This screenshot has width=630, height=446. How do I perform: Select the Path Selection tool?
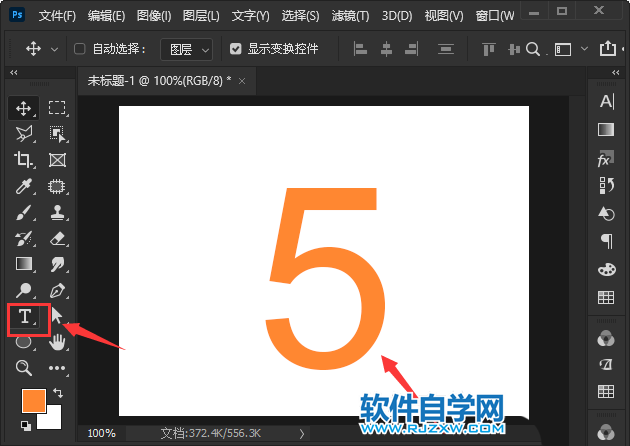[x=57, y=316]
